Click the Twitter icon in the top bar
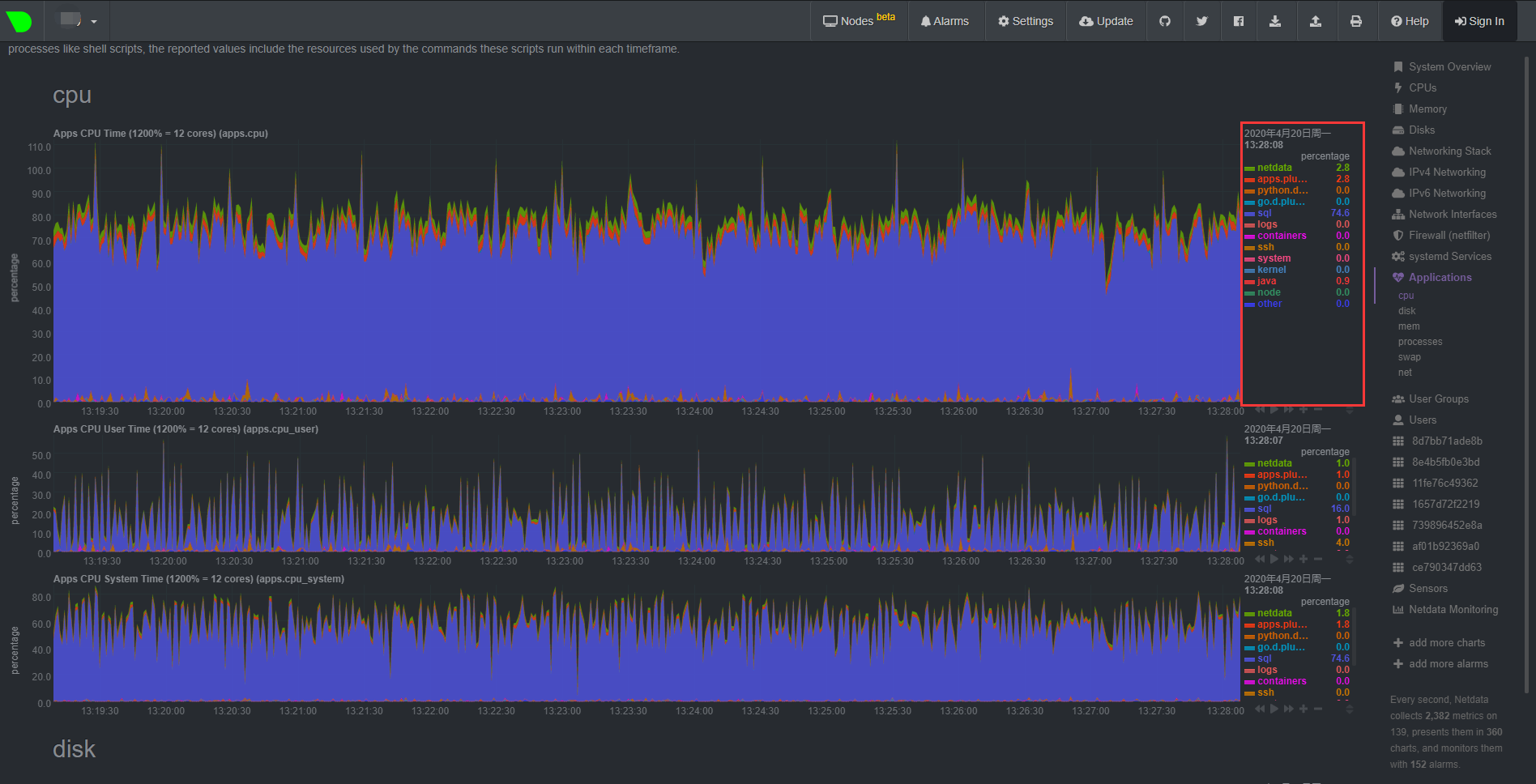This screenshot has height=784, width=1536. 1202,21
